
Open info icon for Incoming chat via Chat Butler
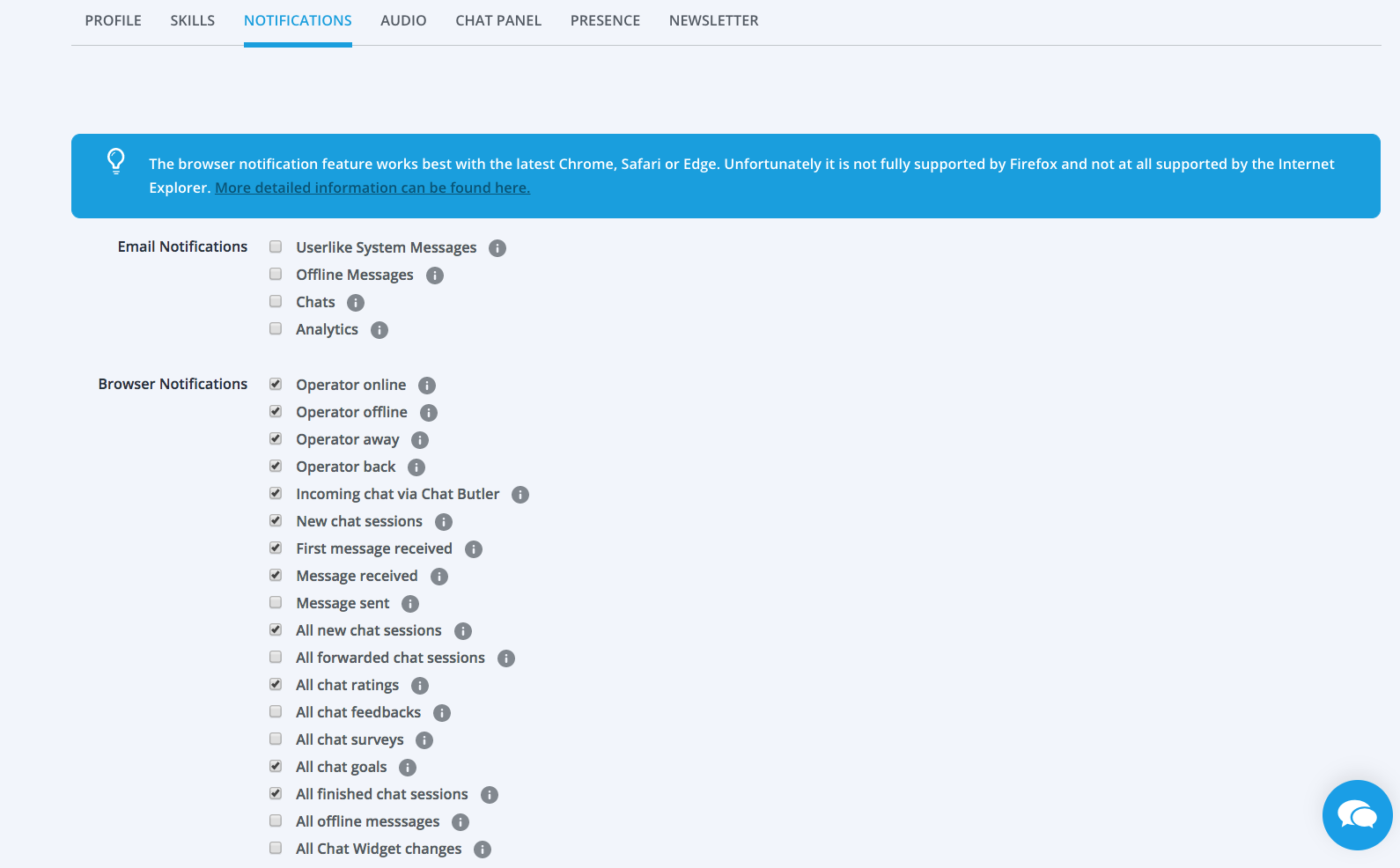[x=520, y=495]
